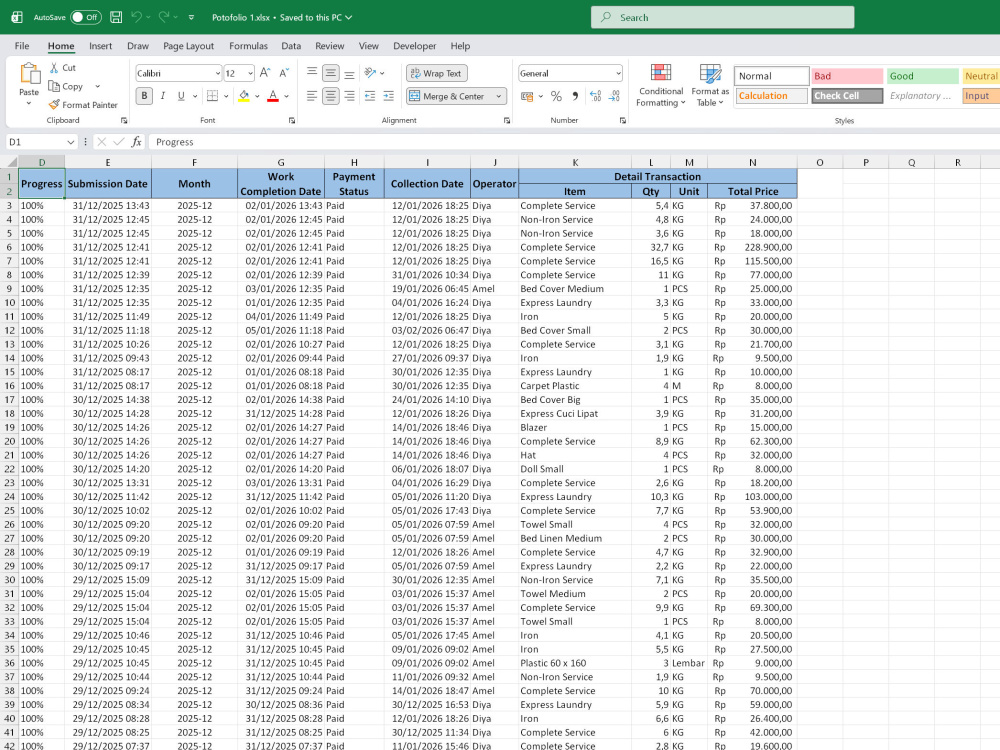Apply the Normal cell style
The image size is (1000, 750).
point(772,76)
